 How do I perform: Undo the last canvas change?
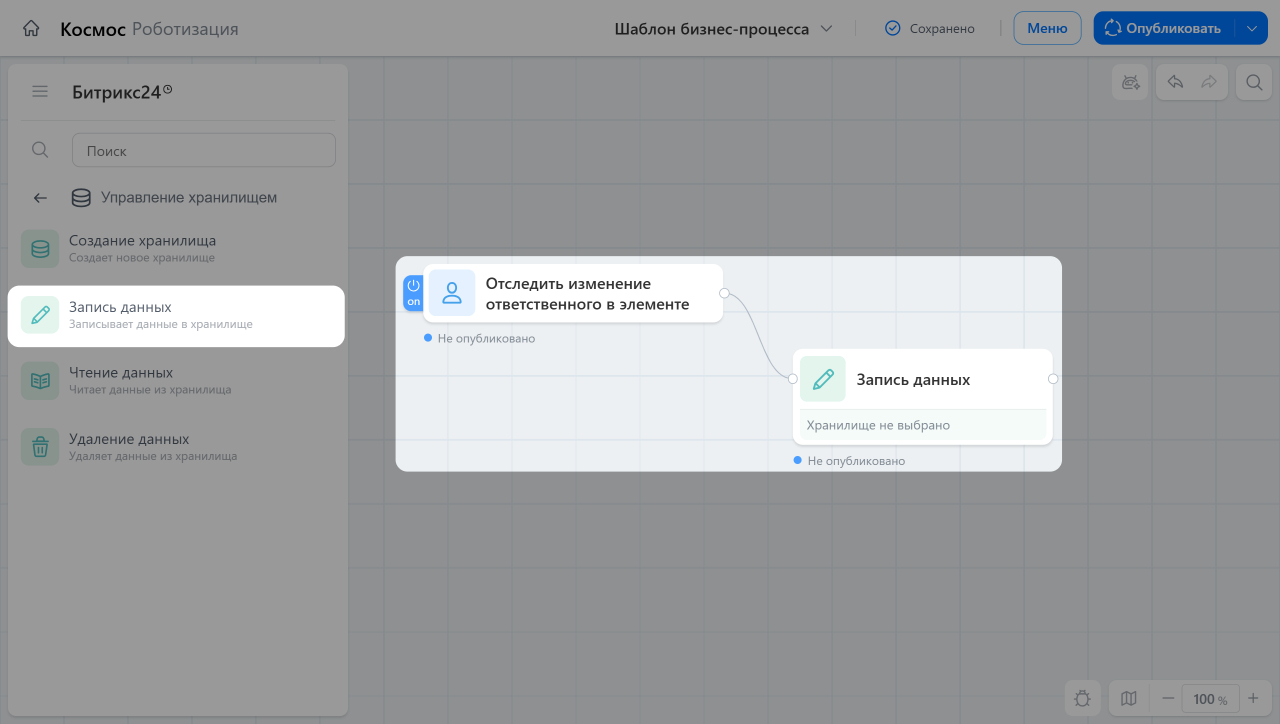tap(1175, 82)
